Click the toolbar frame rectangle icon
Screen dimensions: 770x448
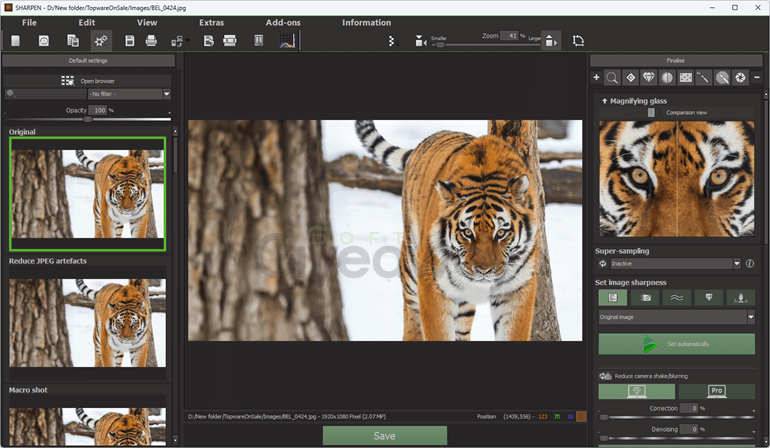pos(230,41)
